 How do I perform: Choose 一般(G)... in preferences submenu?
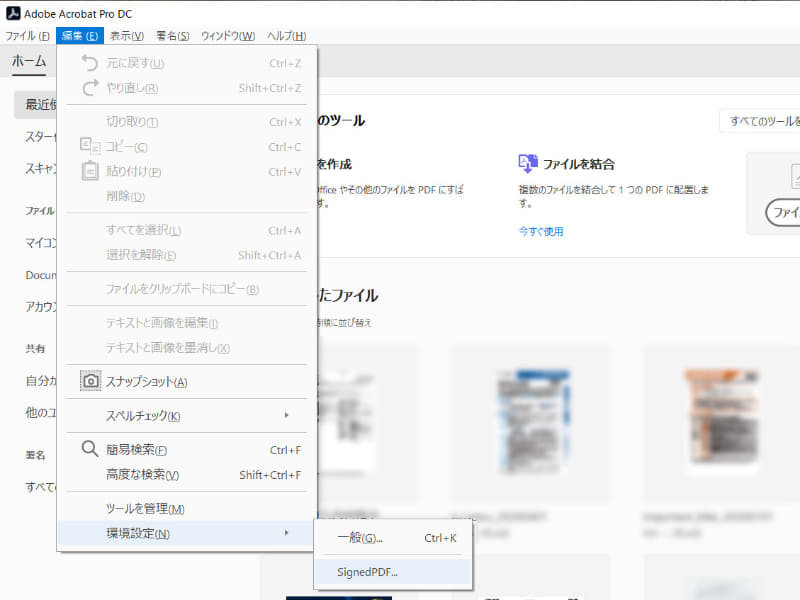point(393,538)
